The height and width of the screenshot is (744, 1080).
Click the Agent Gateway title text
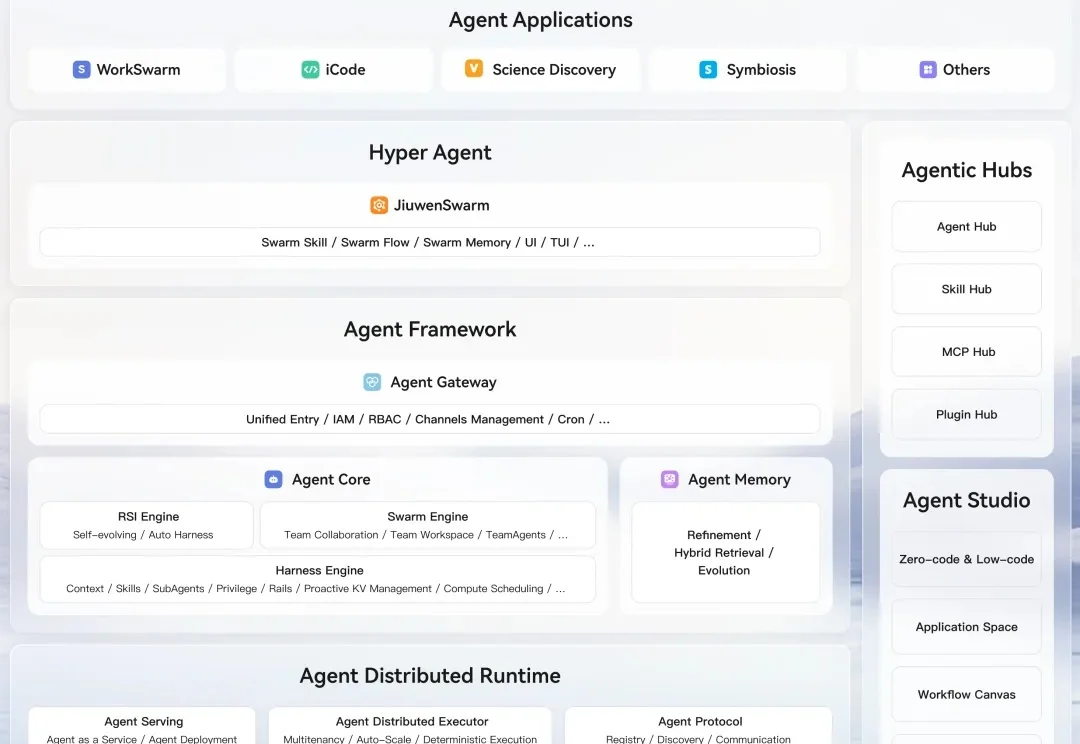point(444,382)
